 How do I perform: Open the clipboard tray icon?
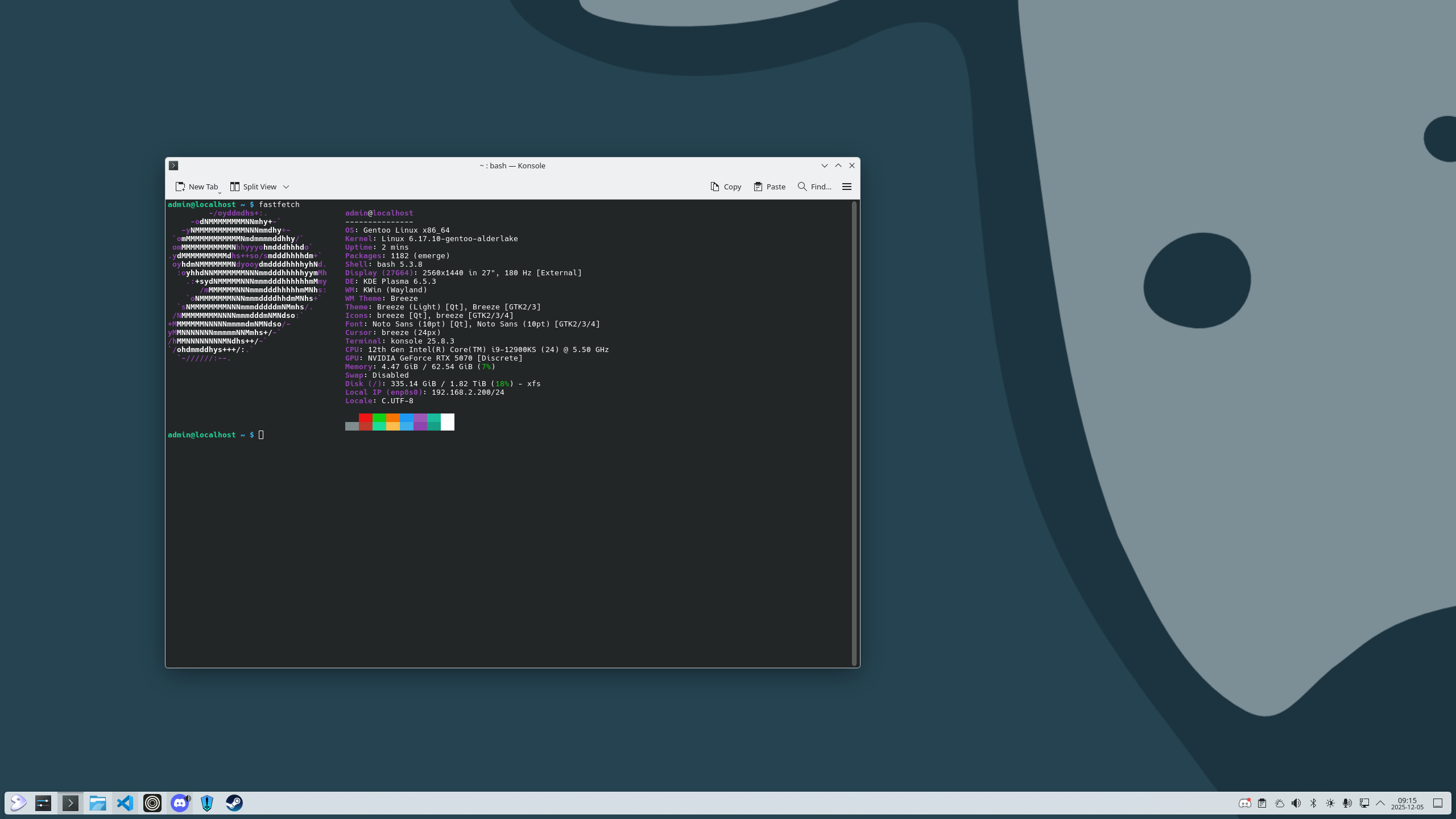(x=1262, y=803)
